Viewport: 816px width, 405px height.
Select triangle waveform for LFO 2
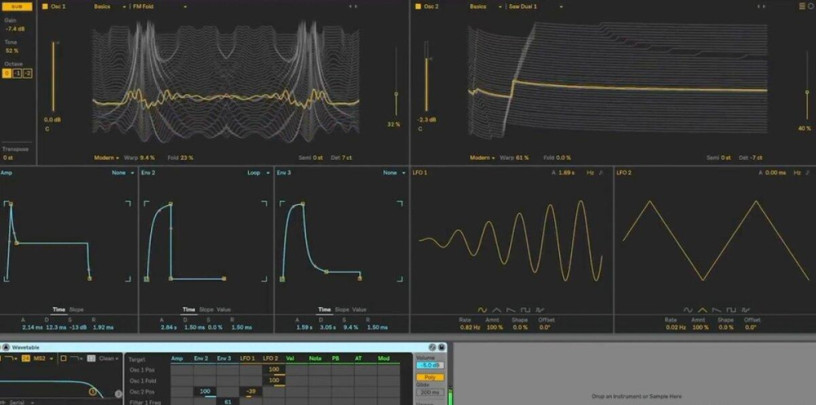click(703, 310)
